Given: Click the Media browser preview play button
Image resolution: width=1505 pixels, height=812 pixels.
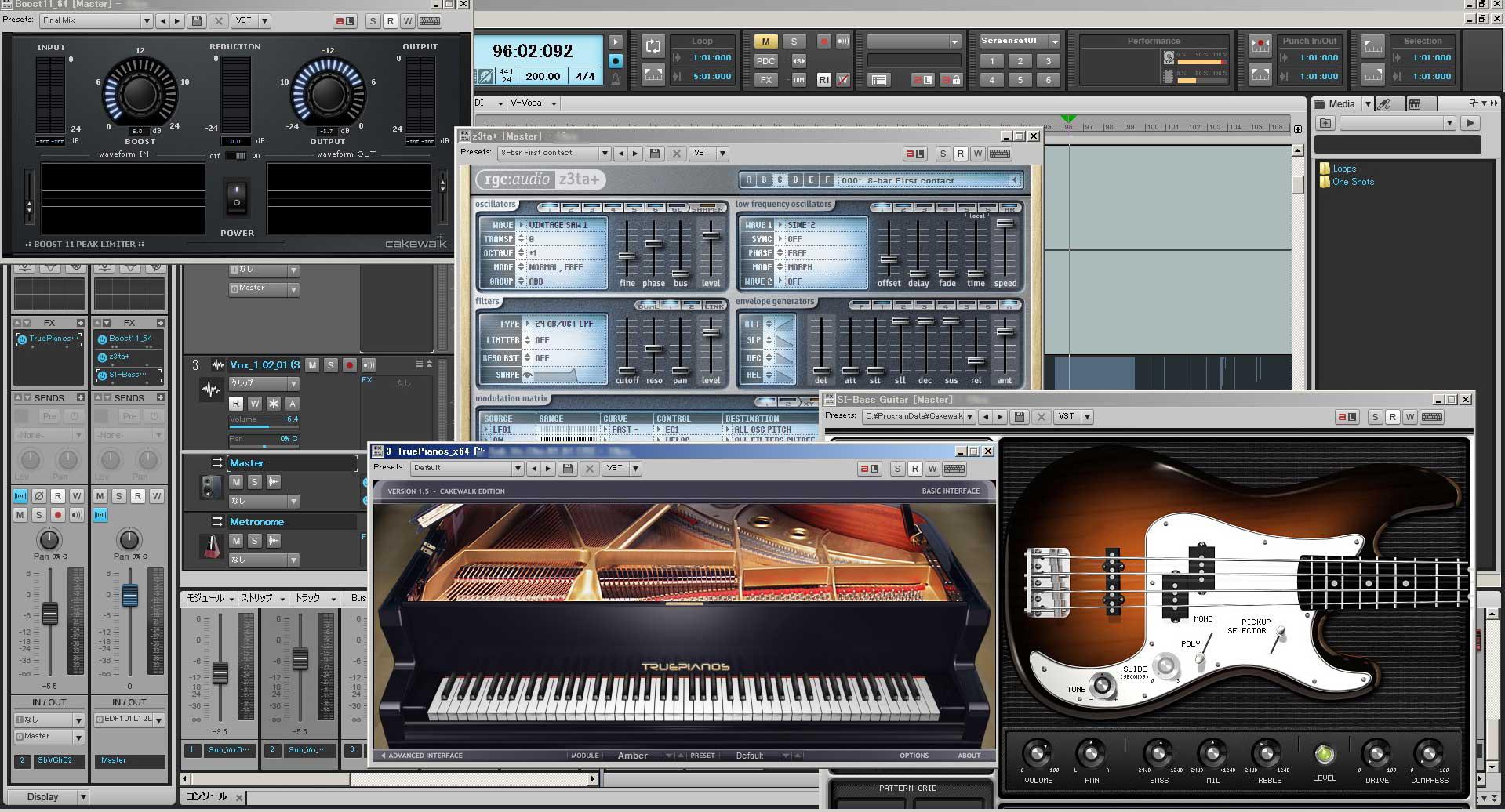Looking at the screenshot, I should point(1470,123).
